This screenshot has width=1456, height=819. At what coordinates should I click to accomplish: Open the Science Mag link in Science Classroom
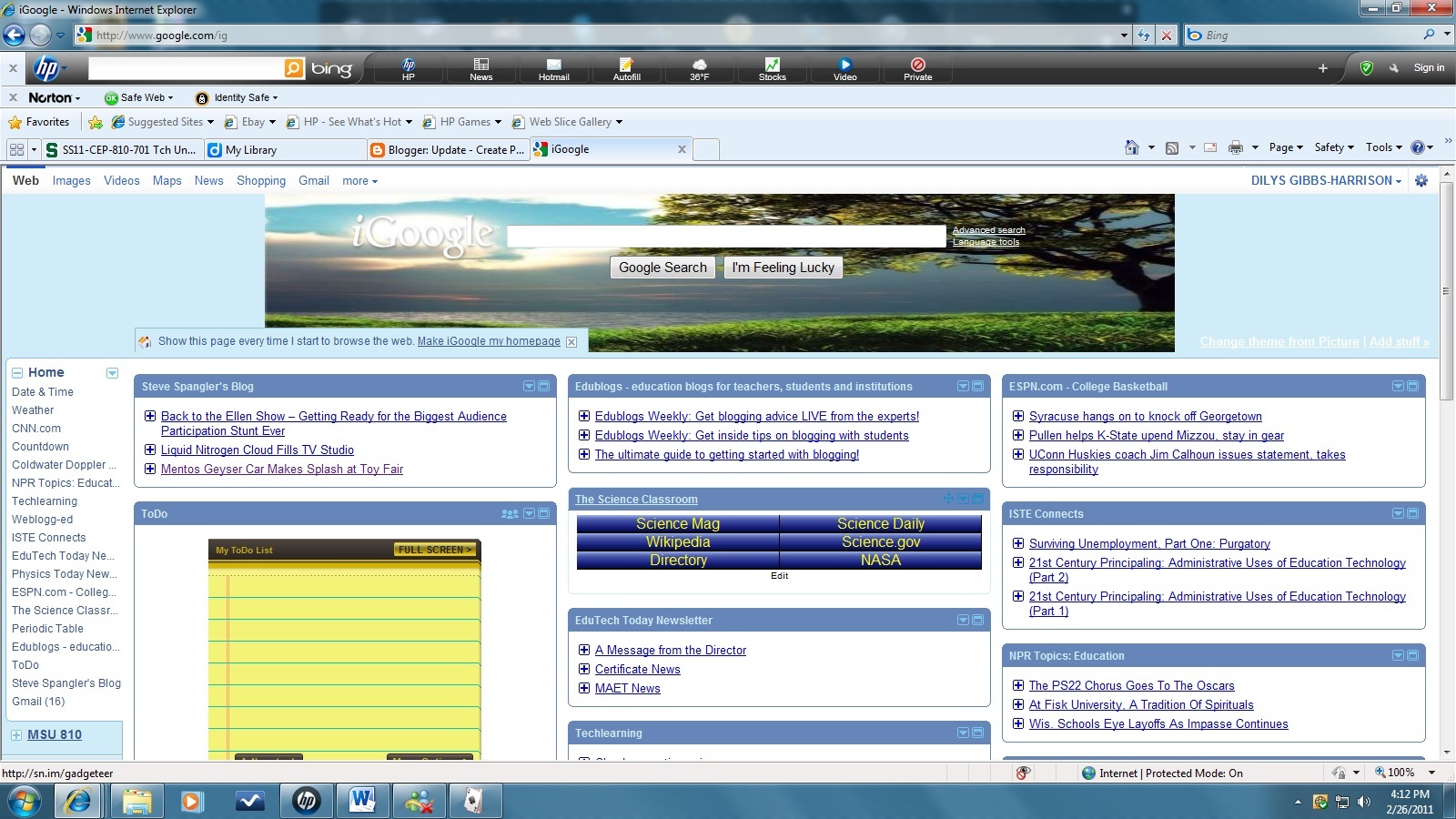(678, 524)
